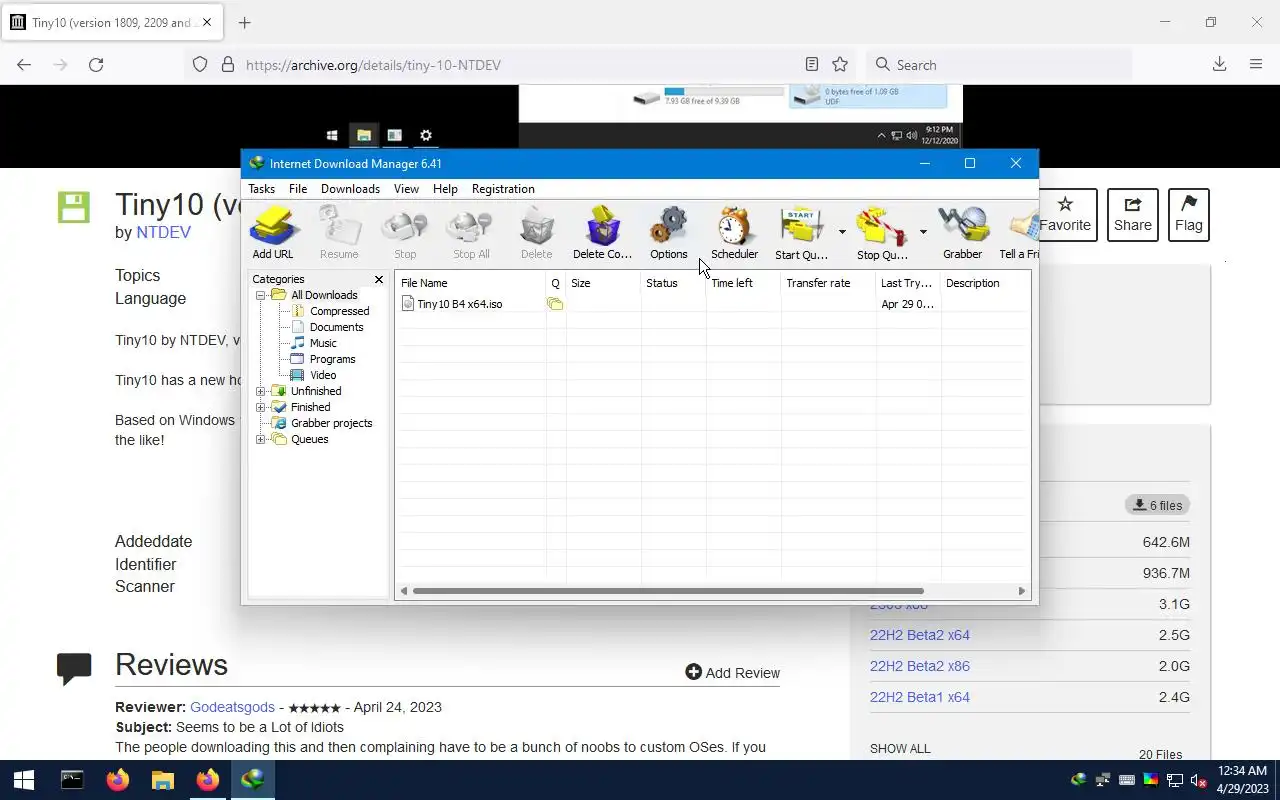Viewport: 1280px width, 800px height.
Task: Click Favorite button on archive page
Action: point(1065,215)
